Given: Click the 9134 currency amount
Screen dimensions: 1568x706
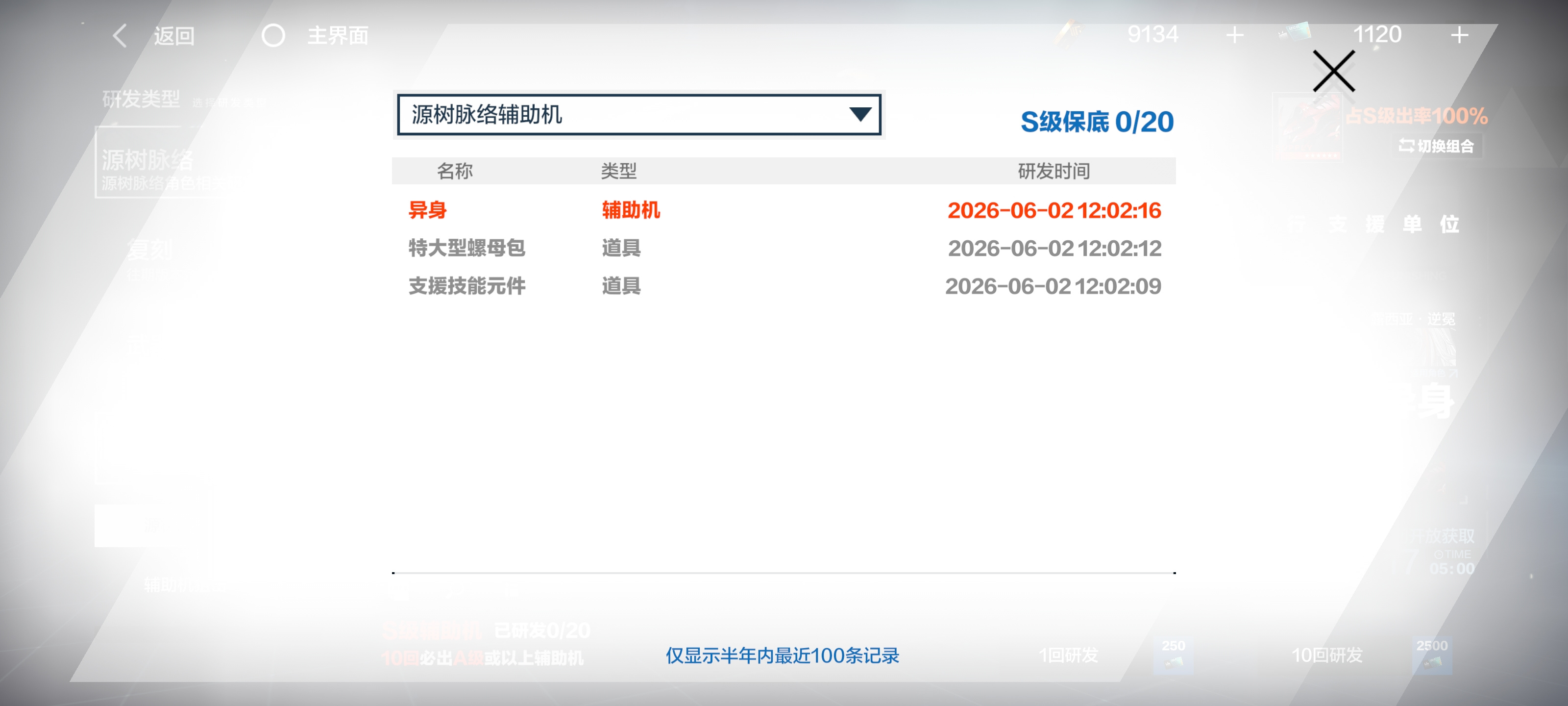Looking at the screenshot, I should point(1153,35).
